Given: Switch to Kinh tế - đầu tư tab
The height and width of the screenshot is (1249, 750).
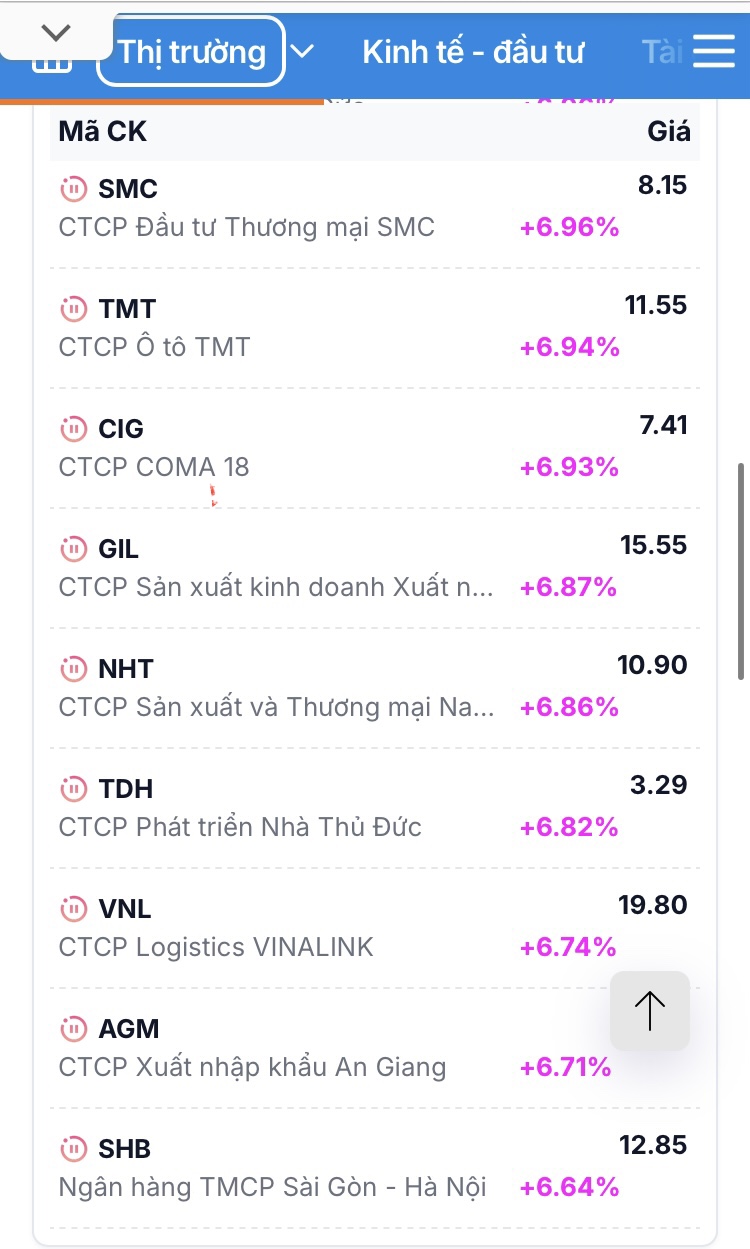Looking at the screenshot, I should click(473, 52).
